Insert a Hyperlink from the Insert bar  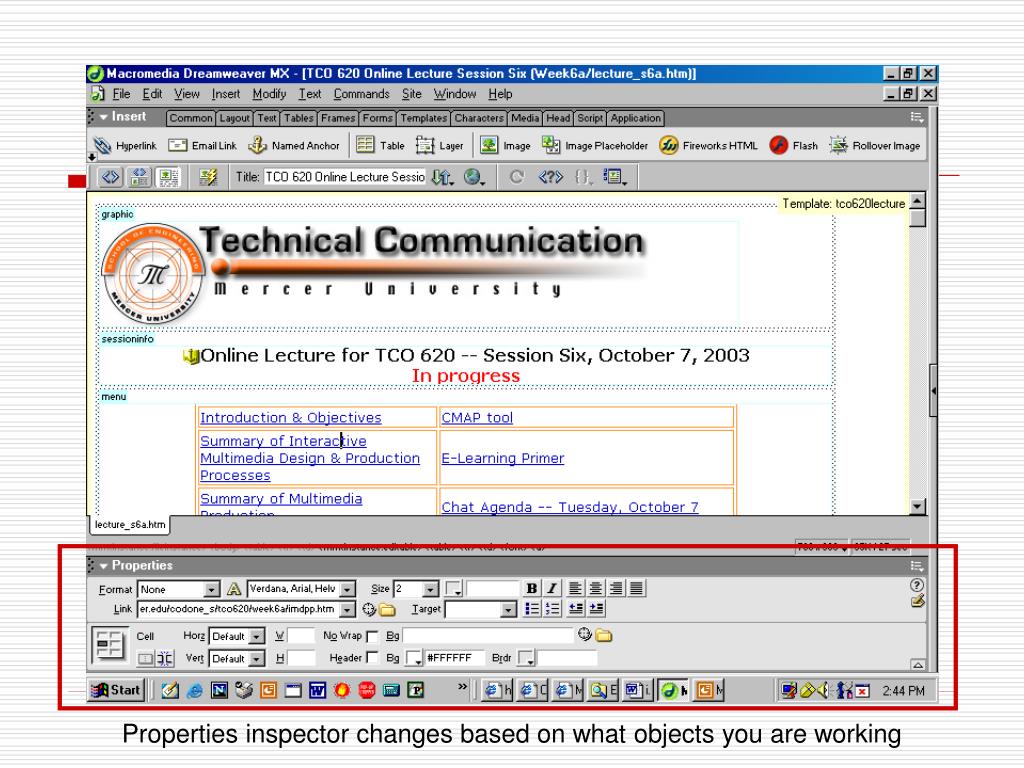pyautogui.click(x=125, y=146)
